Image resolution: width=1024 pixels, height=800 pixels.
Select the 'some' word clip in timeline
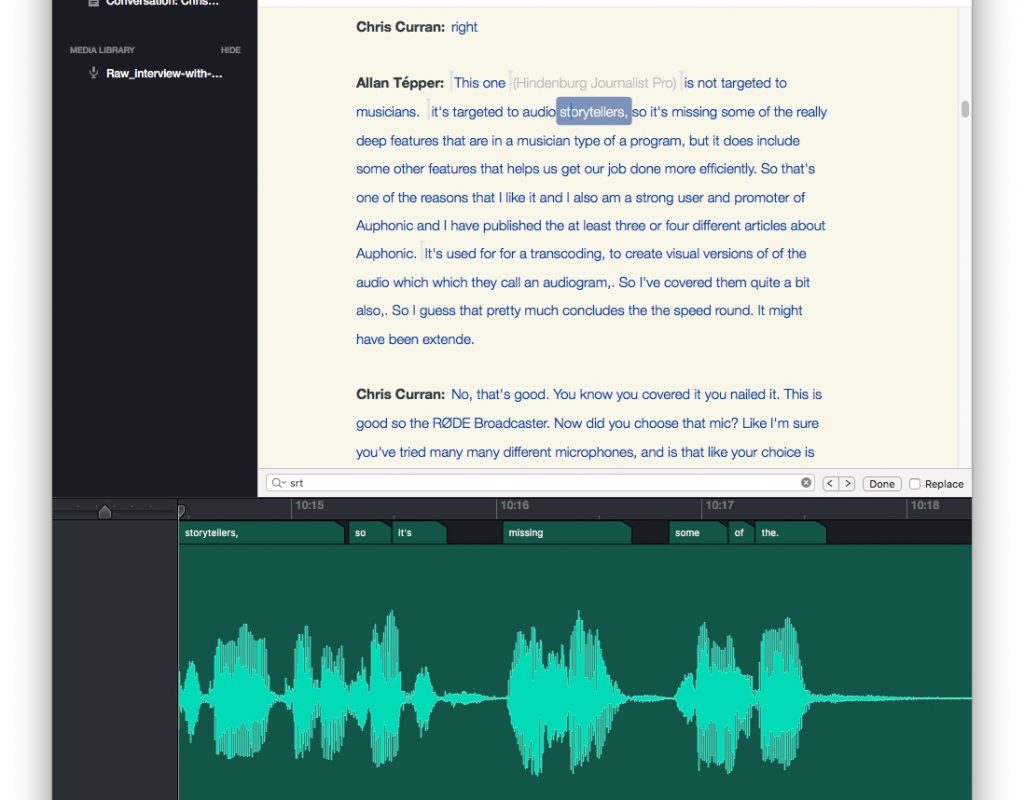pos(697,532)
